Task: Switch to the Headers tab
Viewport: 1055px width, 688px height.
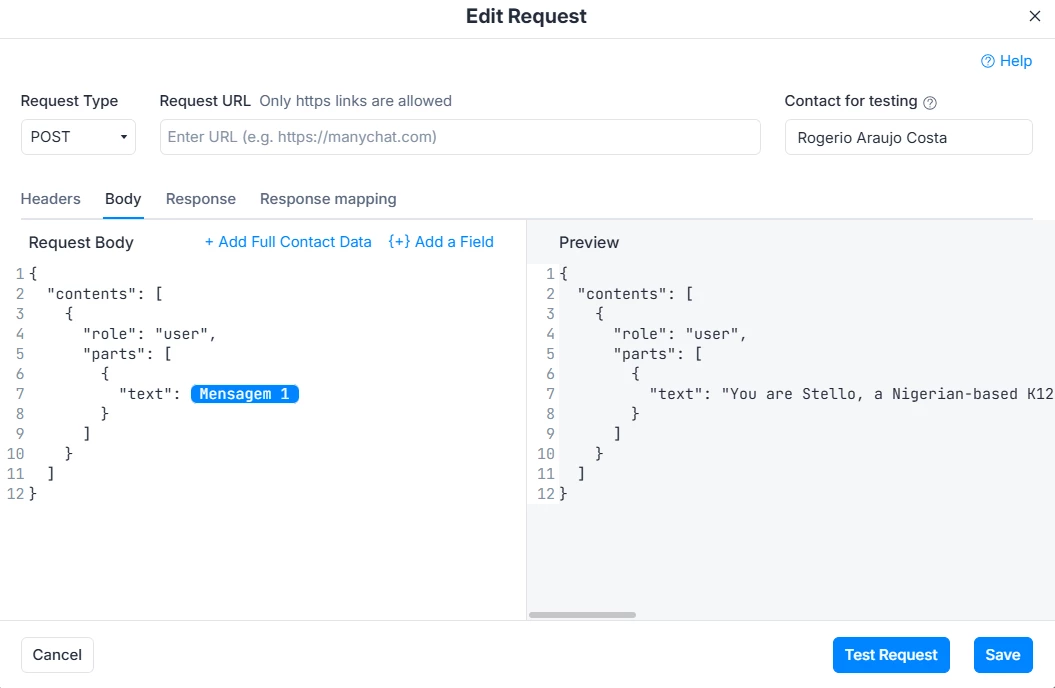Action: tap(50, 199)
